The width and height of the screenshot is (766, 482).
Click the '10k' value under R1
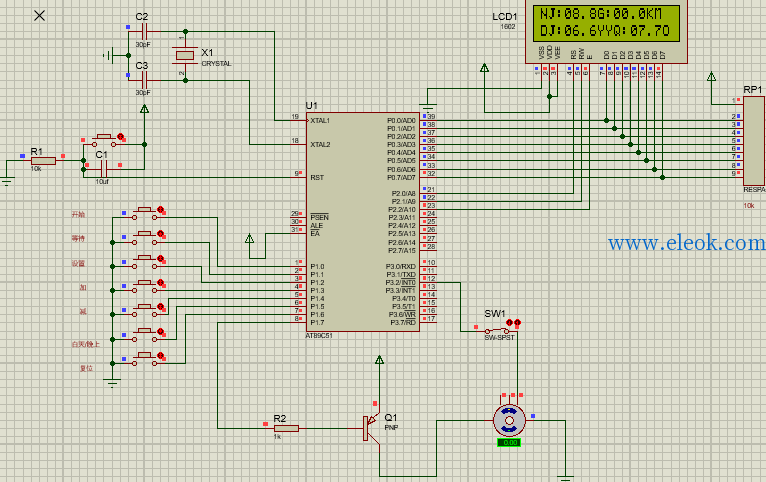pos(36,169)
